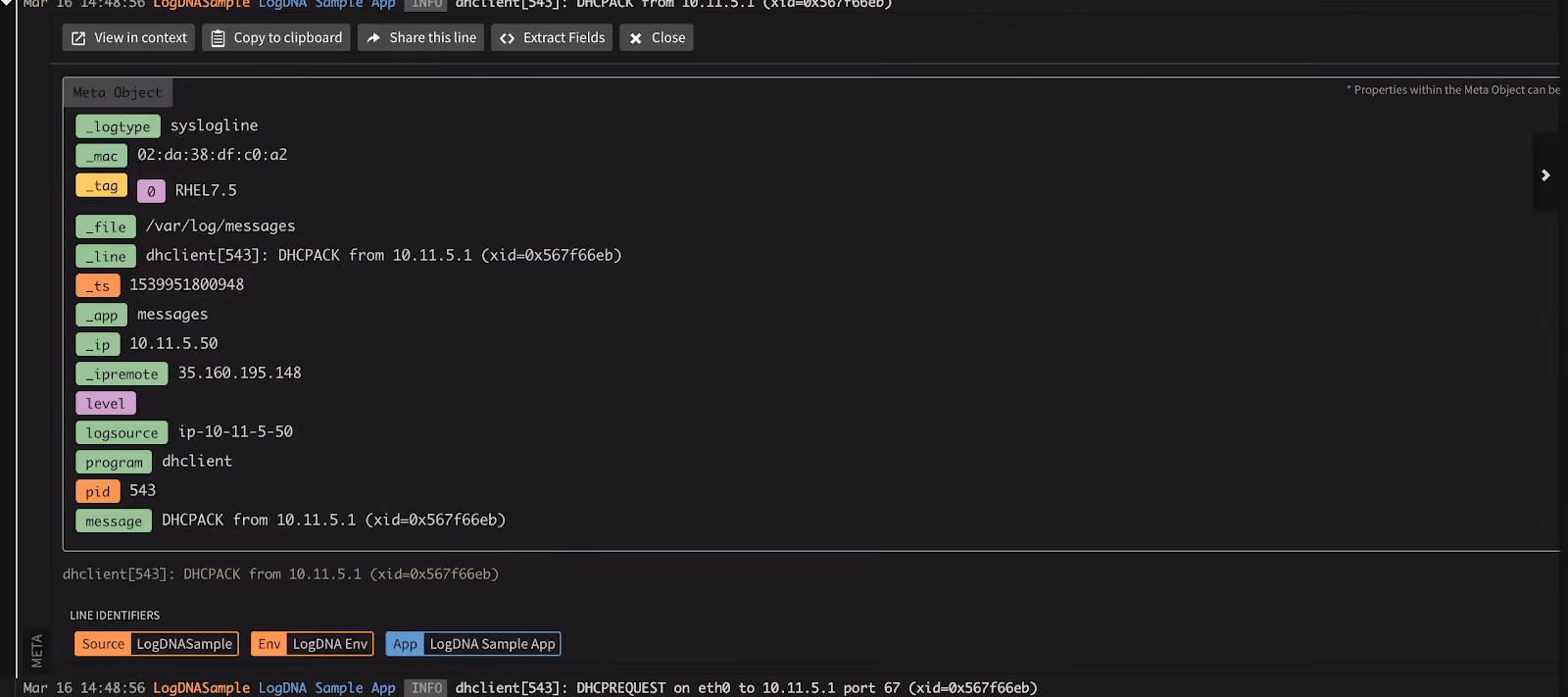
Task: Copy log line to clipboard
Action: point(276,38)
